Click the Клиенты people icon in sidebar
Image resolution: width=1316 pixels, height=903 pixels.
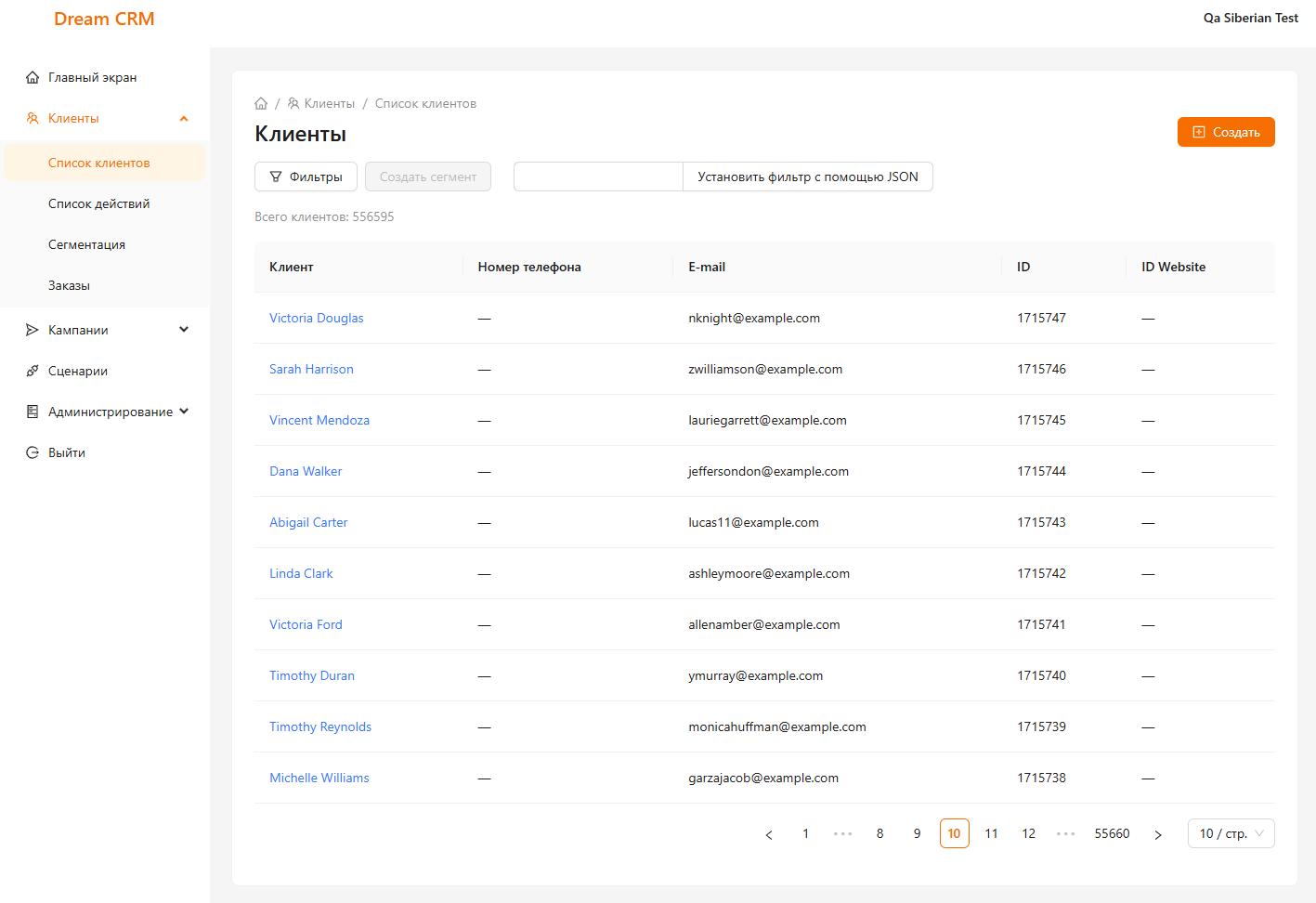click(x=33, y=118)
